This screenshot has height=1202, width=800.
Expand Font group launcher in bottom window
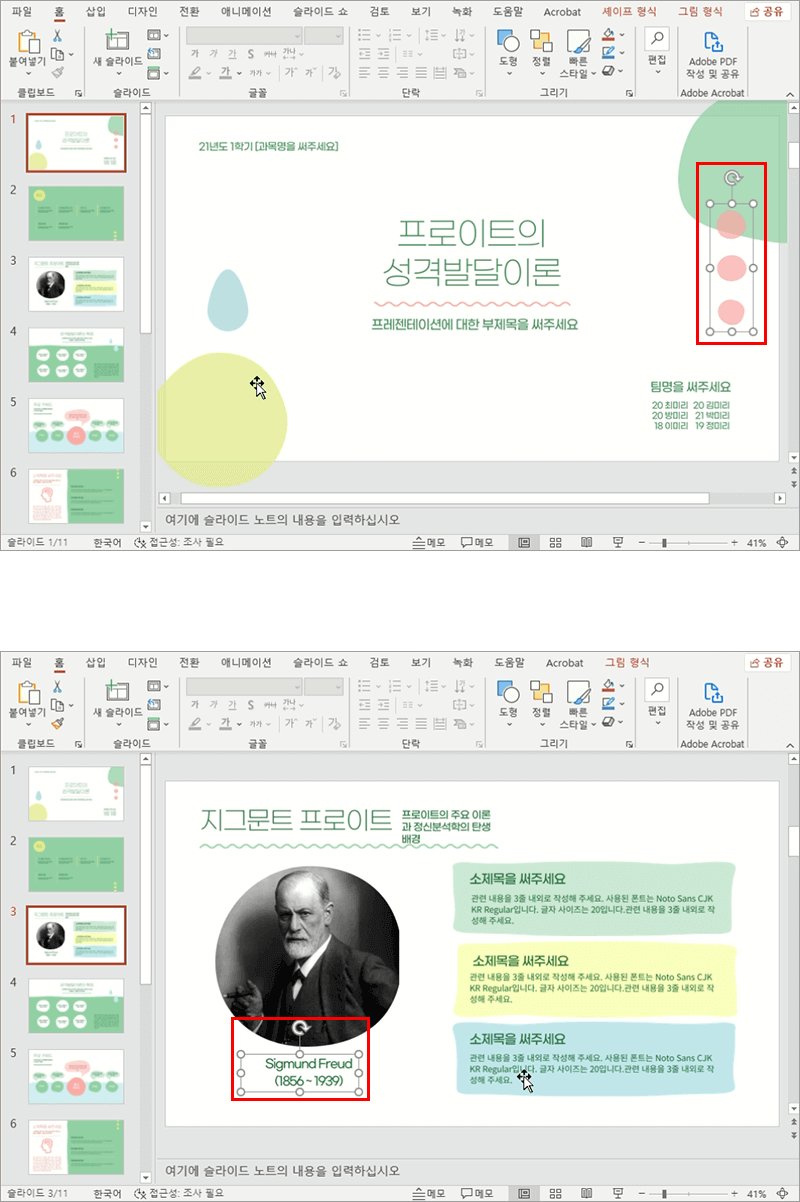click(x=345, y=743)
